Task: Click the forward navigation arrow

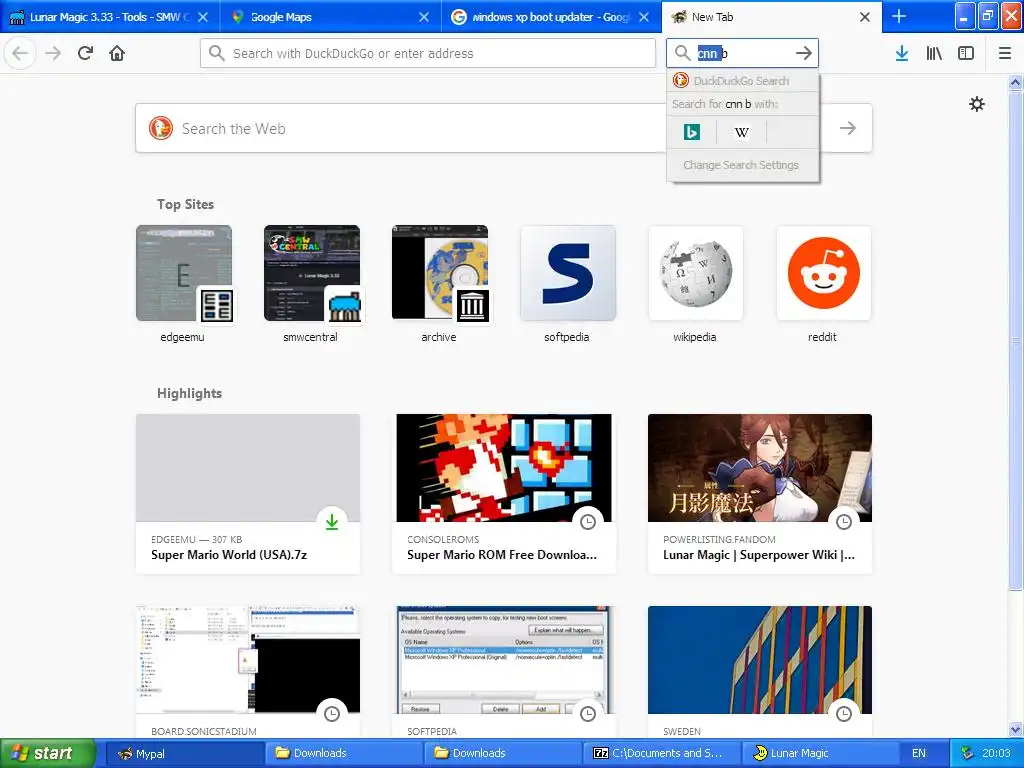Action: point(53,53)
